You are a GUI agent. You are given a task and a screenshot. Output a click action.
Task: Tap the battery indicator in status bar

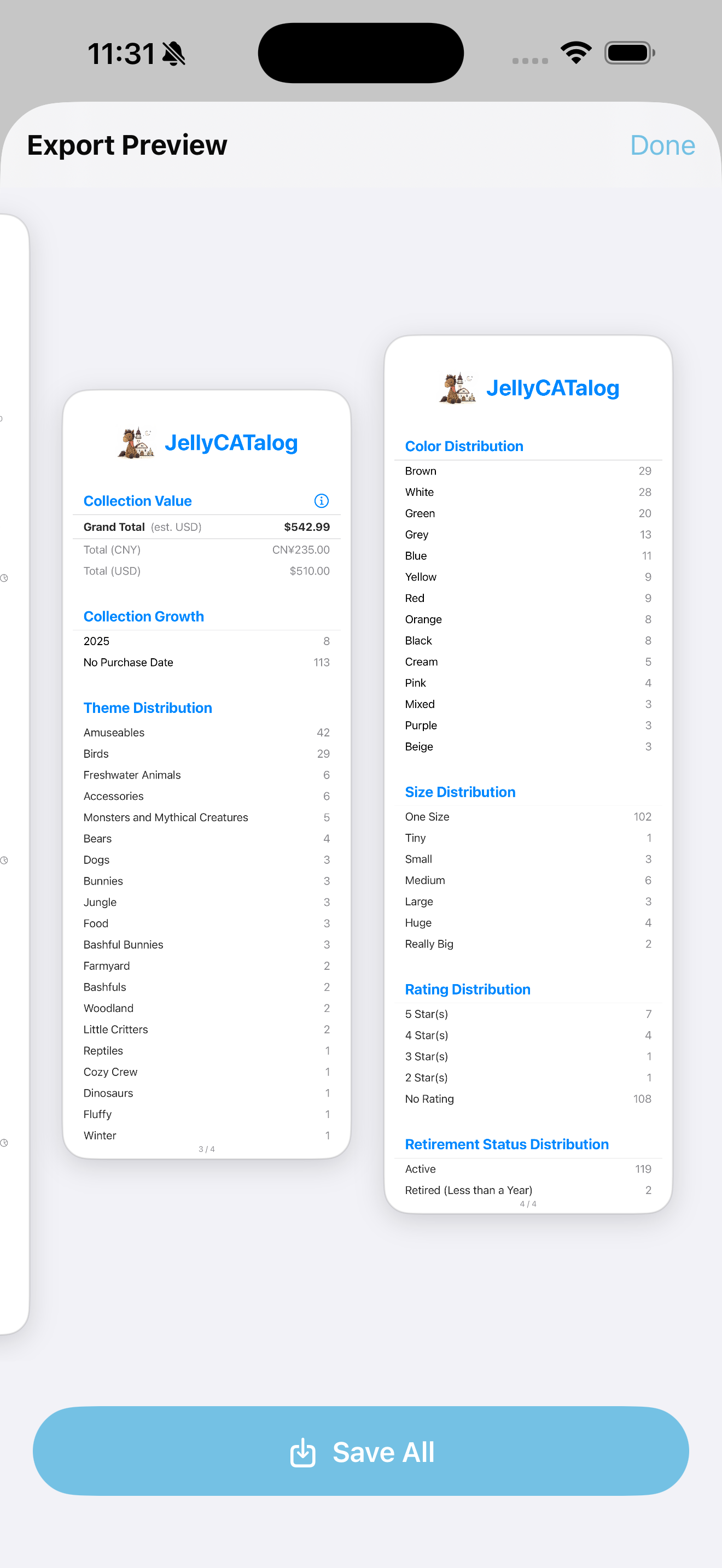pos(629,53)
